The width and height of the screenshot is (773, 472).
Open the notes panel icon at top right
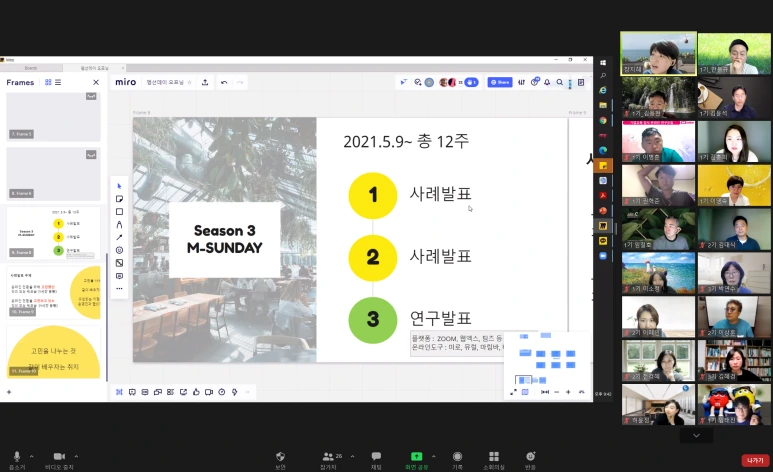(581, 82)
